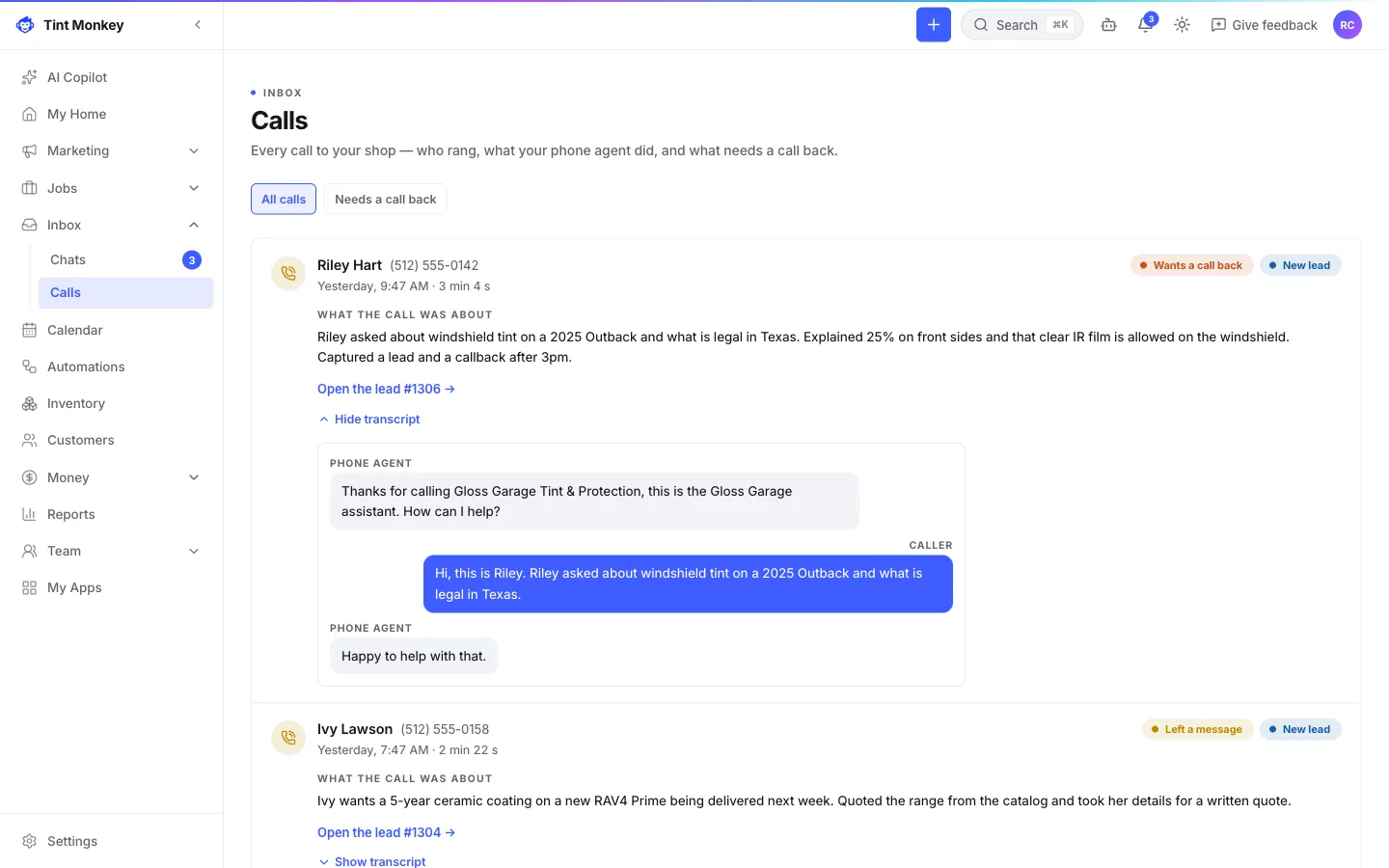
Task: Open the RC user avatar menu
Action: point(1348,25)
